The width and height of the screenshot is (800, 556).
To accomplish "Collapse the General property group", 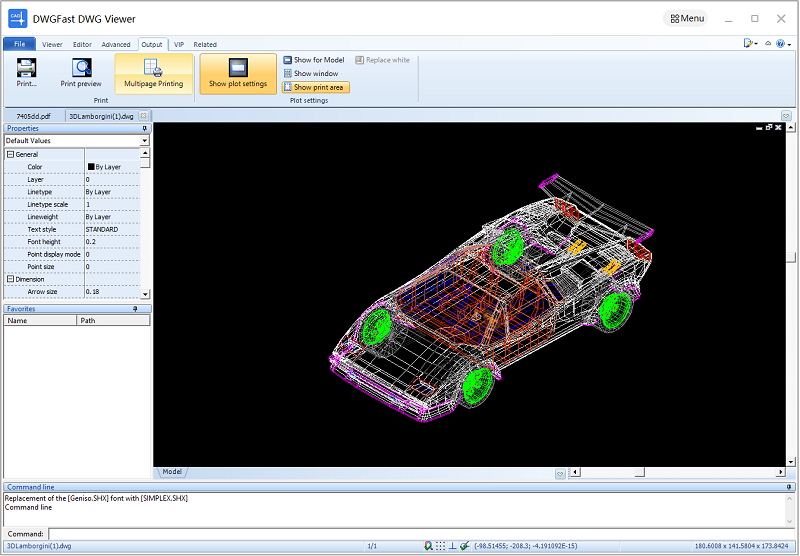I will [x=10, y=154].
